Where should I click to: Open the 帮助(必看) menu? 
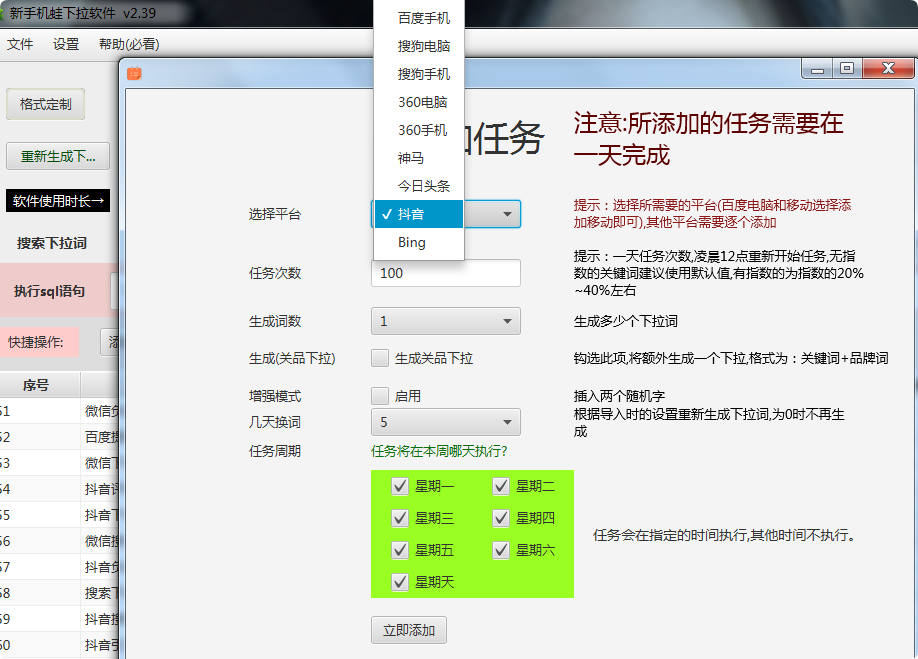[x=129, y=43]
